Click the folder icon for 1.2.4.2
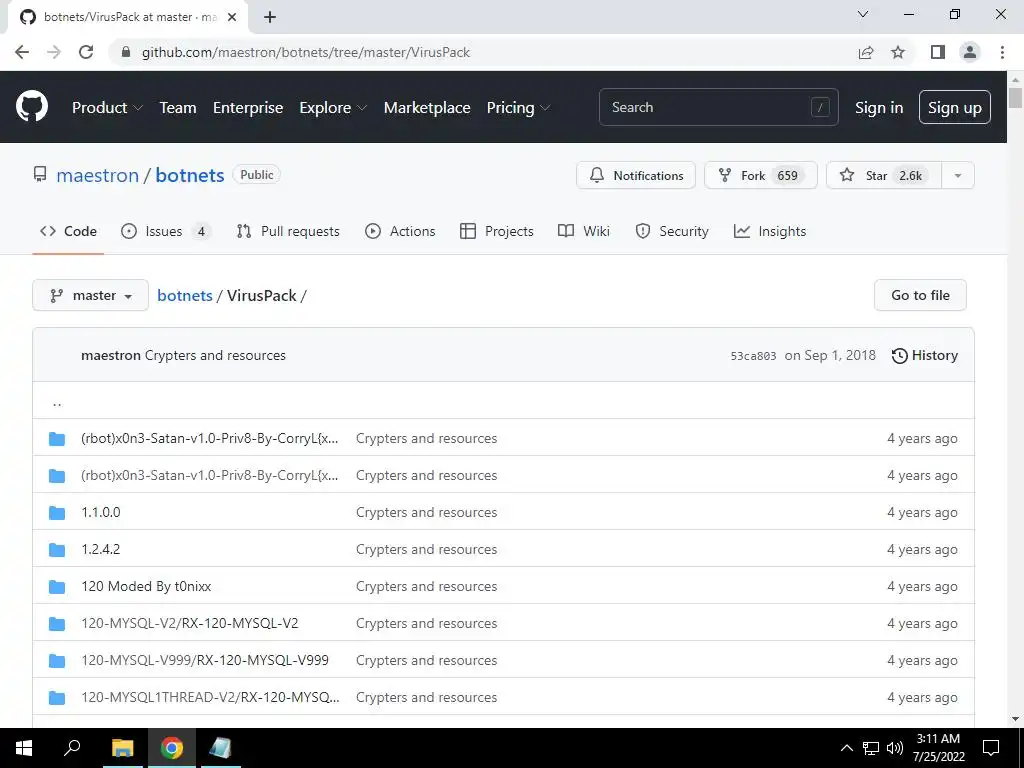1024x768 pixels. click(57, 550)
